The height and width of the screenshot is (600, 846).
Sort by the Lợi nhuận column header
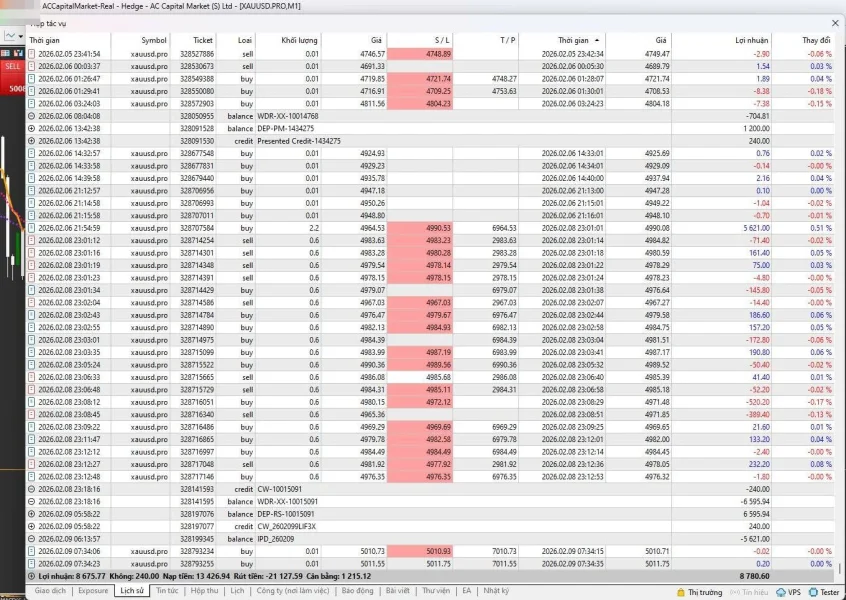click(721, 40)
